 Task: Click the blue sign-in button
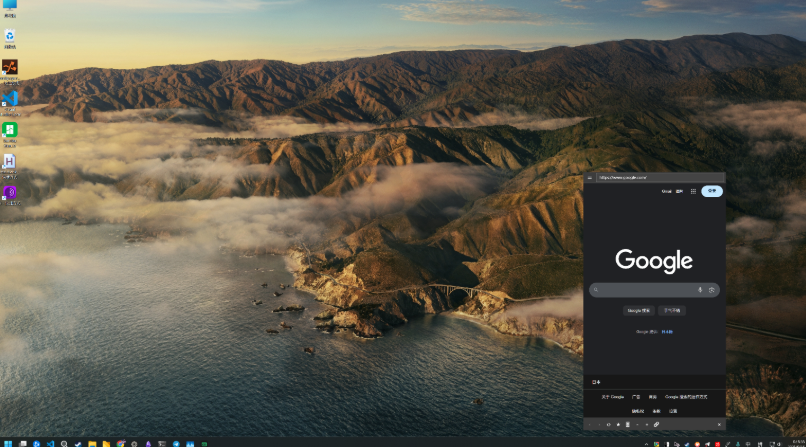click(x=712, y=190)
